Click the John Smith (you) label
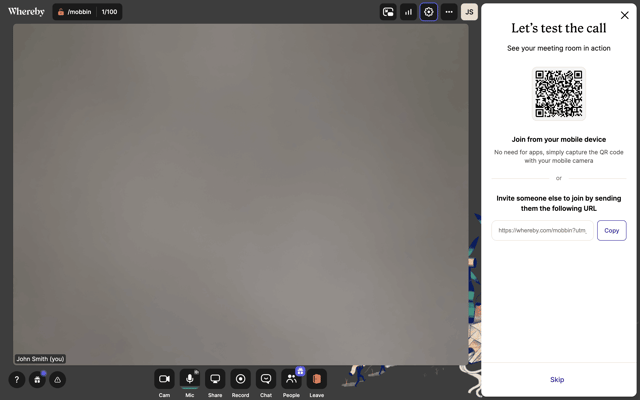640x400 pixels. coord(40,359)
